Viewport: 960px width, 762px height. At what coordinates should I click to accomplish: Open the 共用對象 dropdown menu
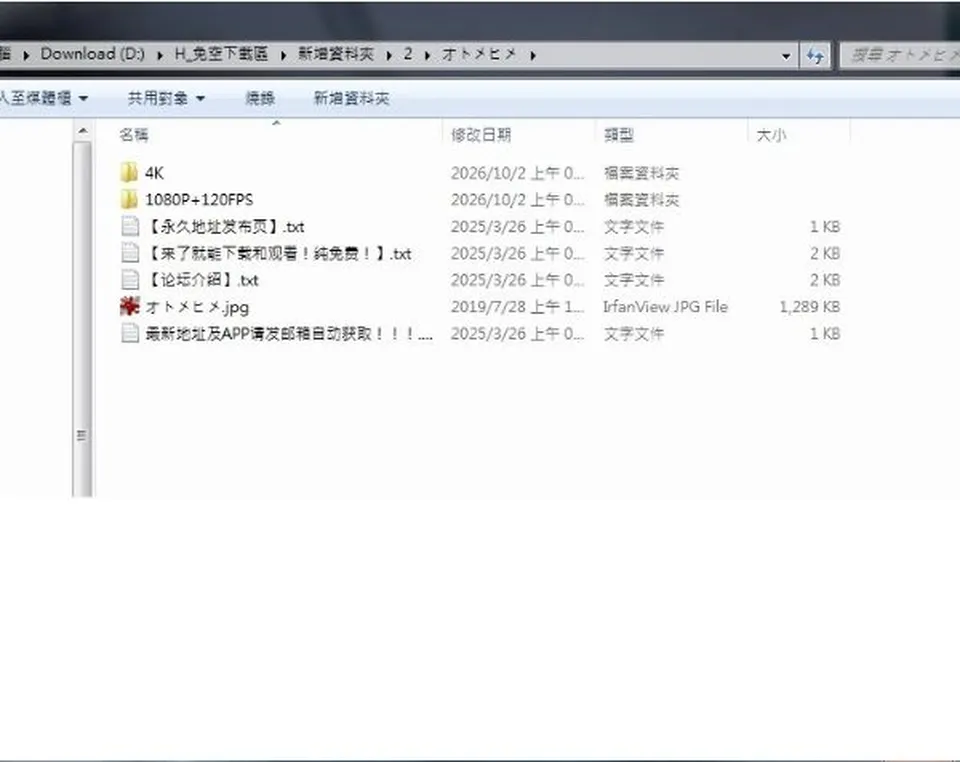pos(166,98)
